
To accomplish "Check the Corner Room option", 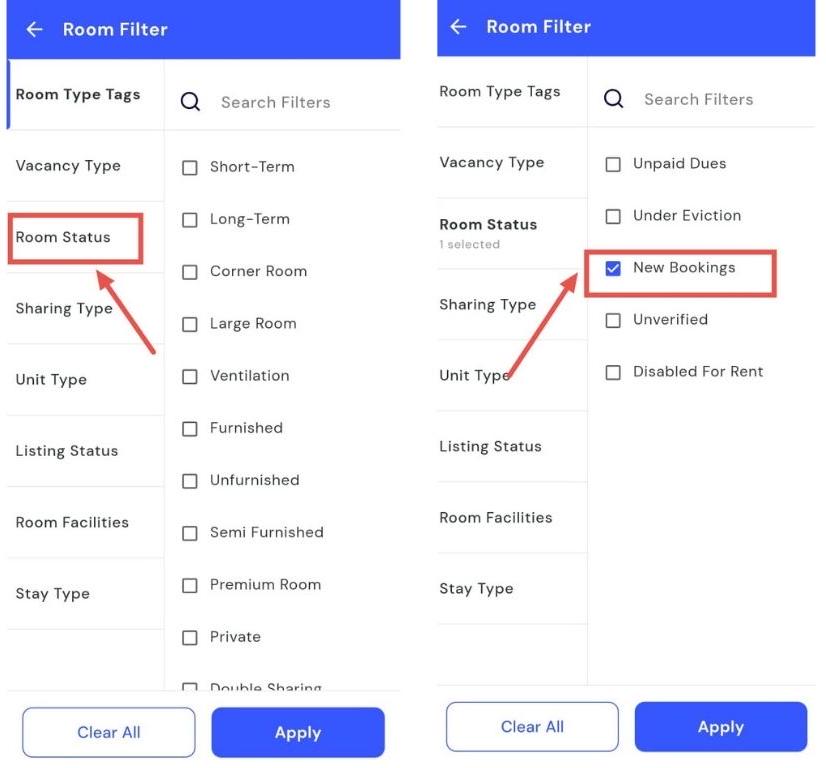I will tap(190, 272).
